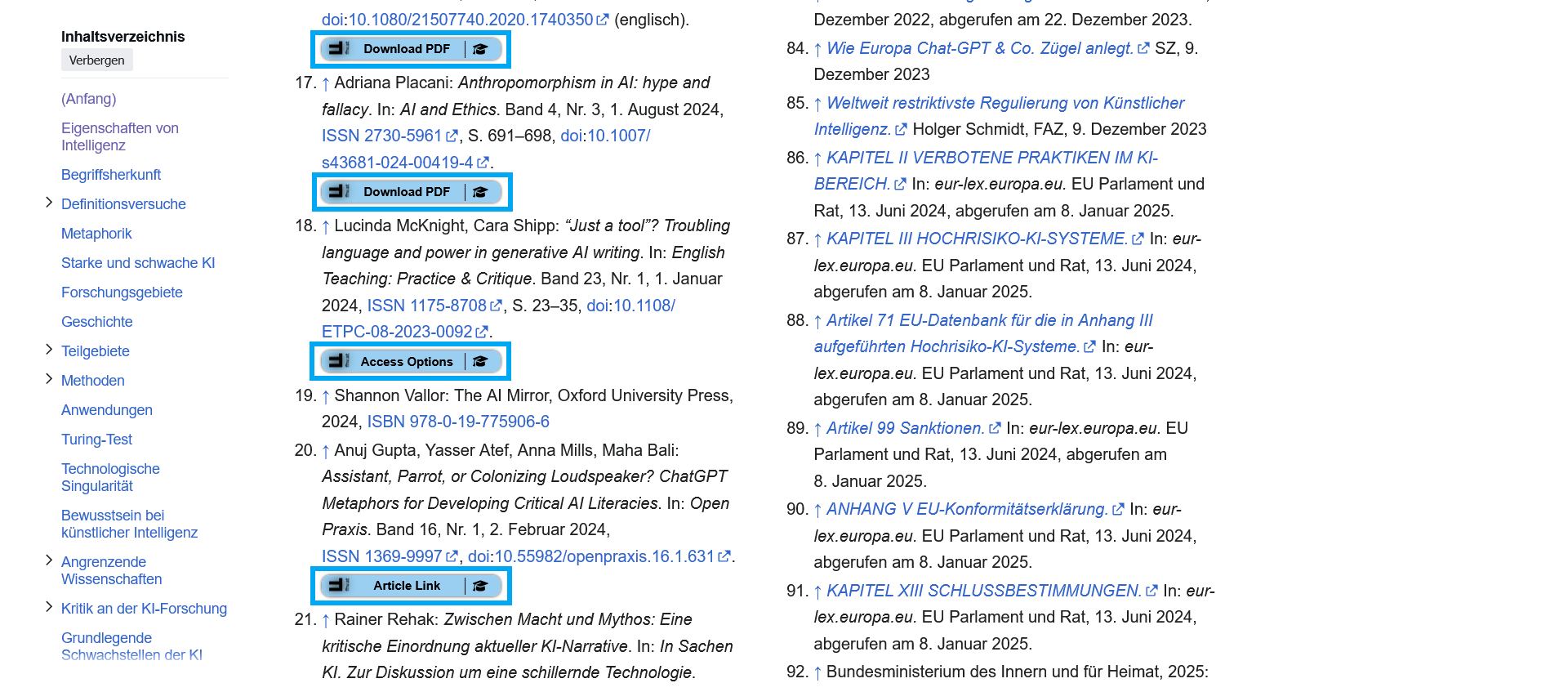This screenshot has height=692, width=1568.
Task: Hide the table of contents with Verbergen
Action: tap(96, 60)
